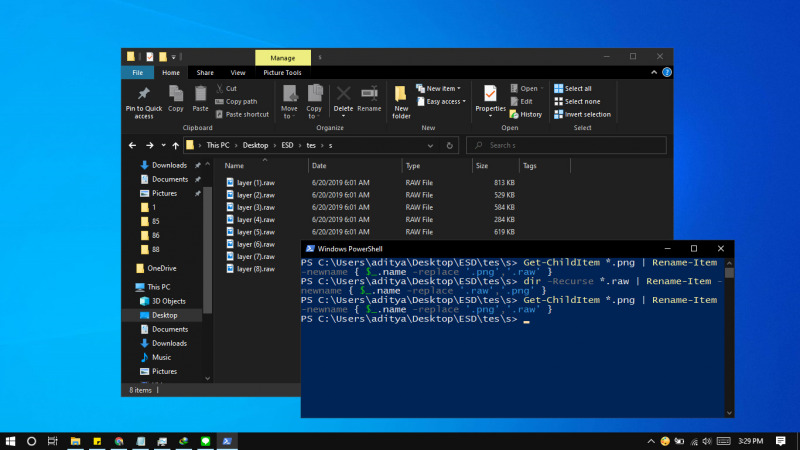Click Paste shortcut in ribbon
This screenshot has width=800, height=450.
pyautogui.click(x=242, y=114)
